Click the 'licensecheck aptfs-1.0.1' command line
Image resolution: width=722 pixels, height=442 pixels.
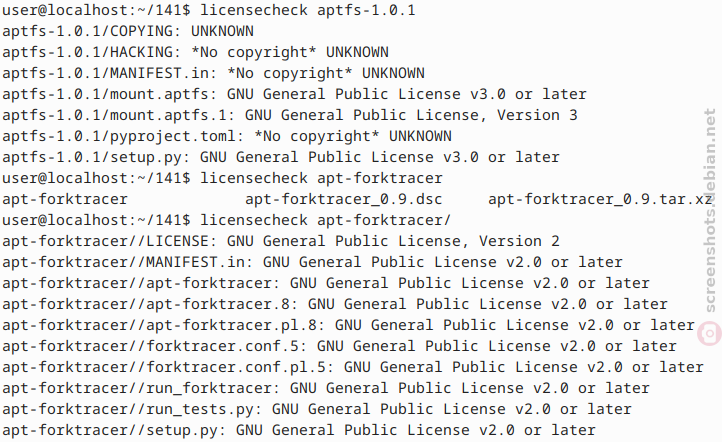coord(209,10)
